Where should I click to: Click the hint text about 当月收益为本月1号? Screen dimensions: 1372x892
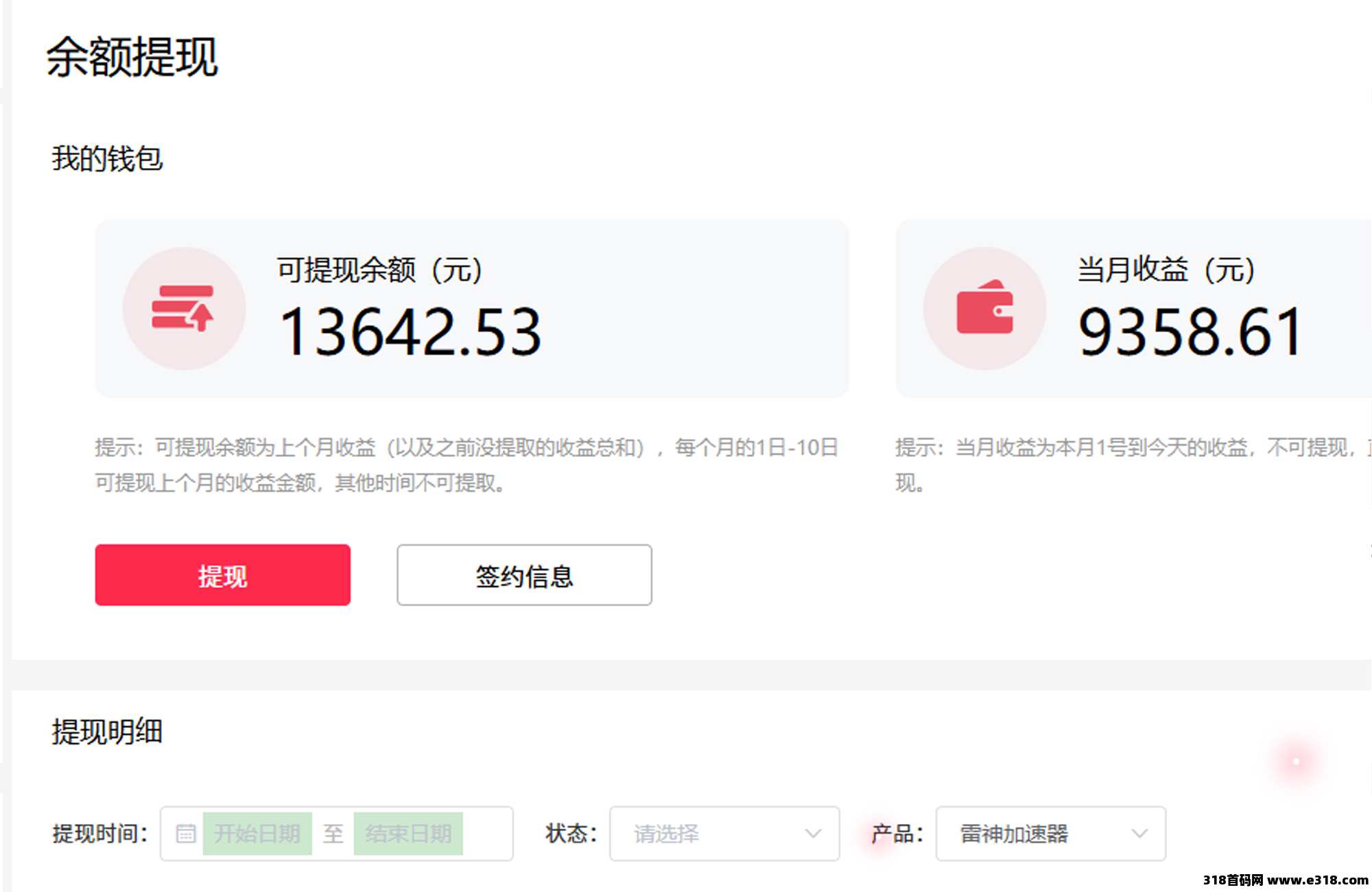click(1132, 465)
